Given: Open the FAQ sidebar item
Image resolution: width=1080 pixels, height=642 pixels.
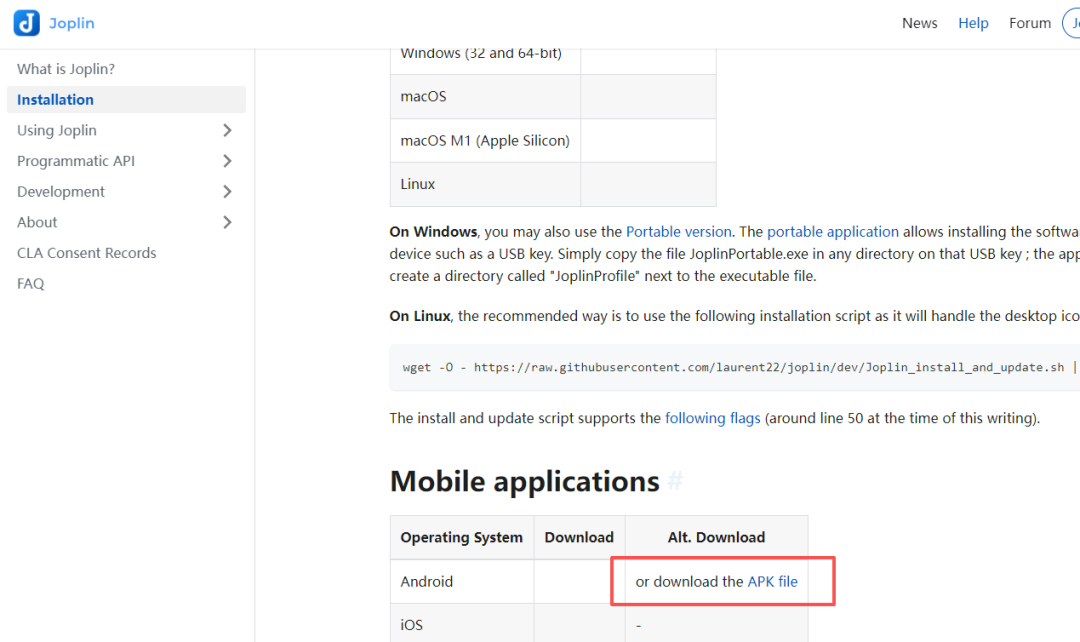Looking at the screenshot, I should coord(30,283).
